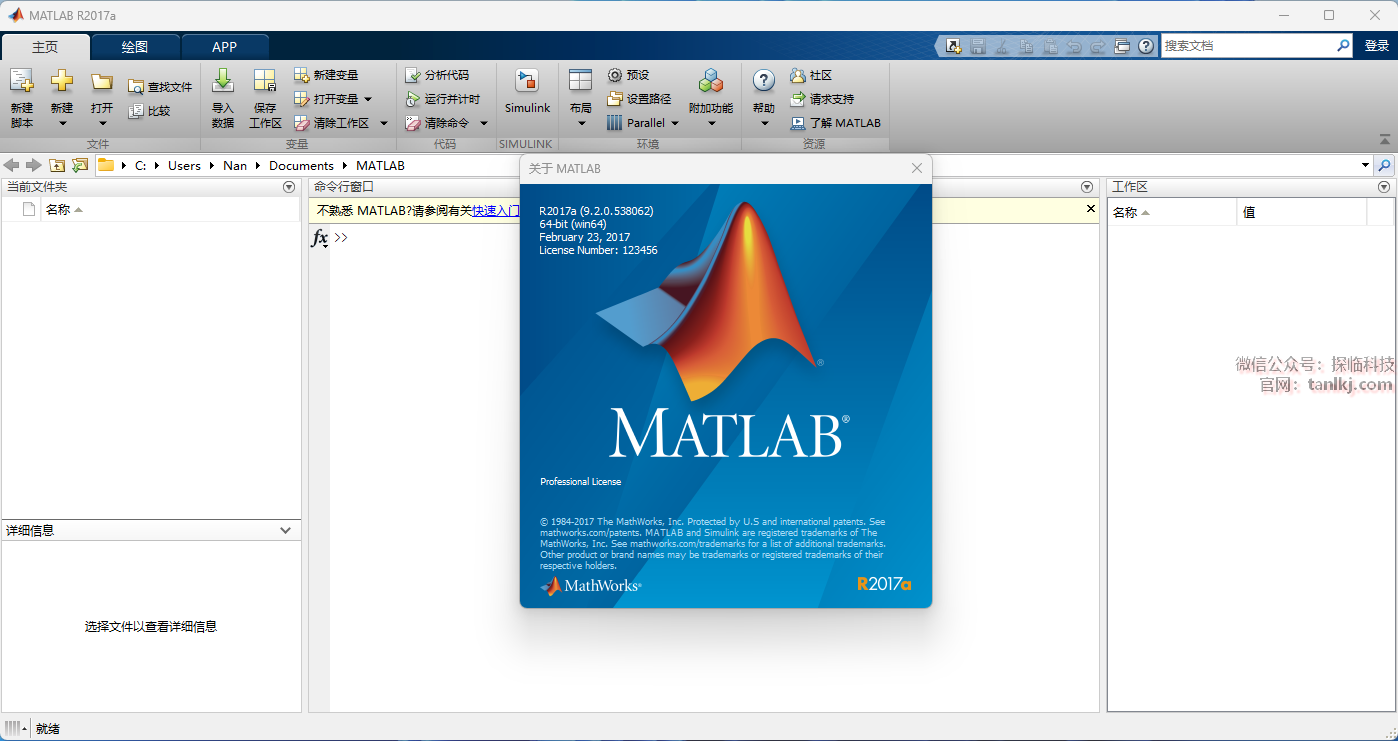Viewport: 1398px width, 741px height.
Task: Go up one folder level in the address bar
Action: click(x=57, y=165)
